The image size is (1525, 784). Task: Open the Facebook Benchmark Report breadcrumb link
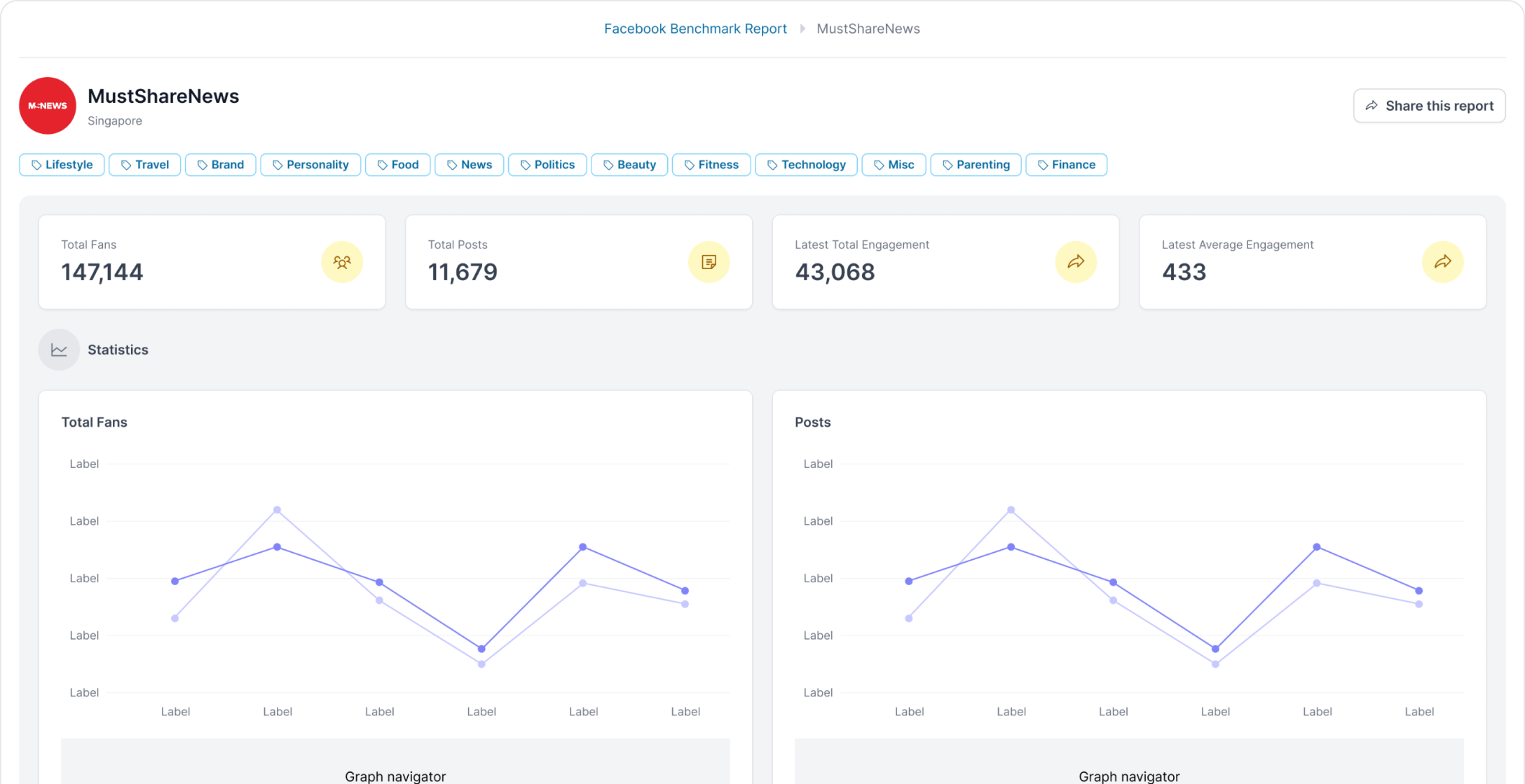point(695,29)
